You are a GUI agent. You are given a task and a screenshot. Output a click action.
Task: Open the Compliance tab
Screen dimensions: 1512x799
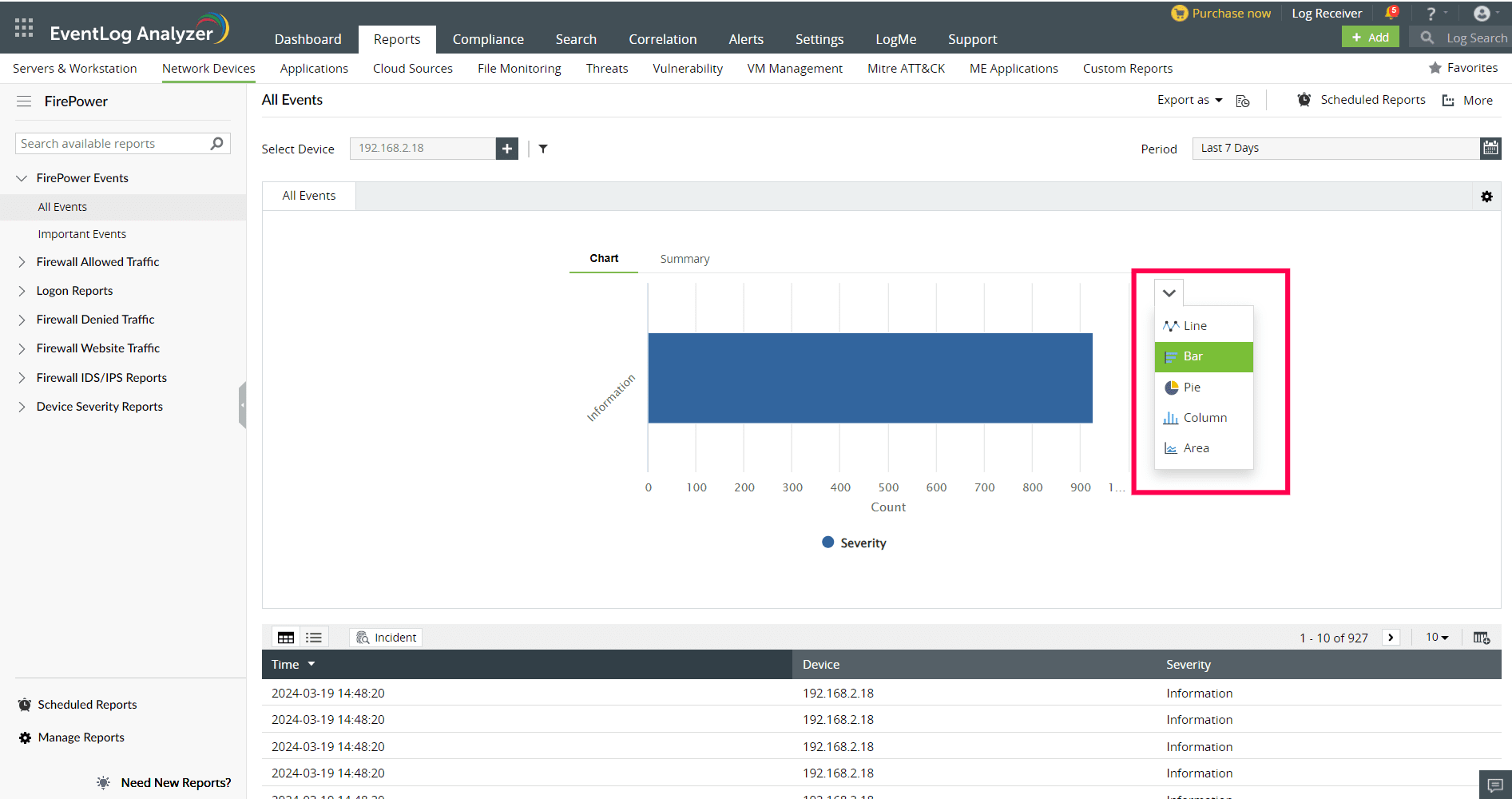tap(488, 39)
